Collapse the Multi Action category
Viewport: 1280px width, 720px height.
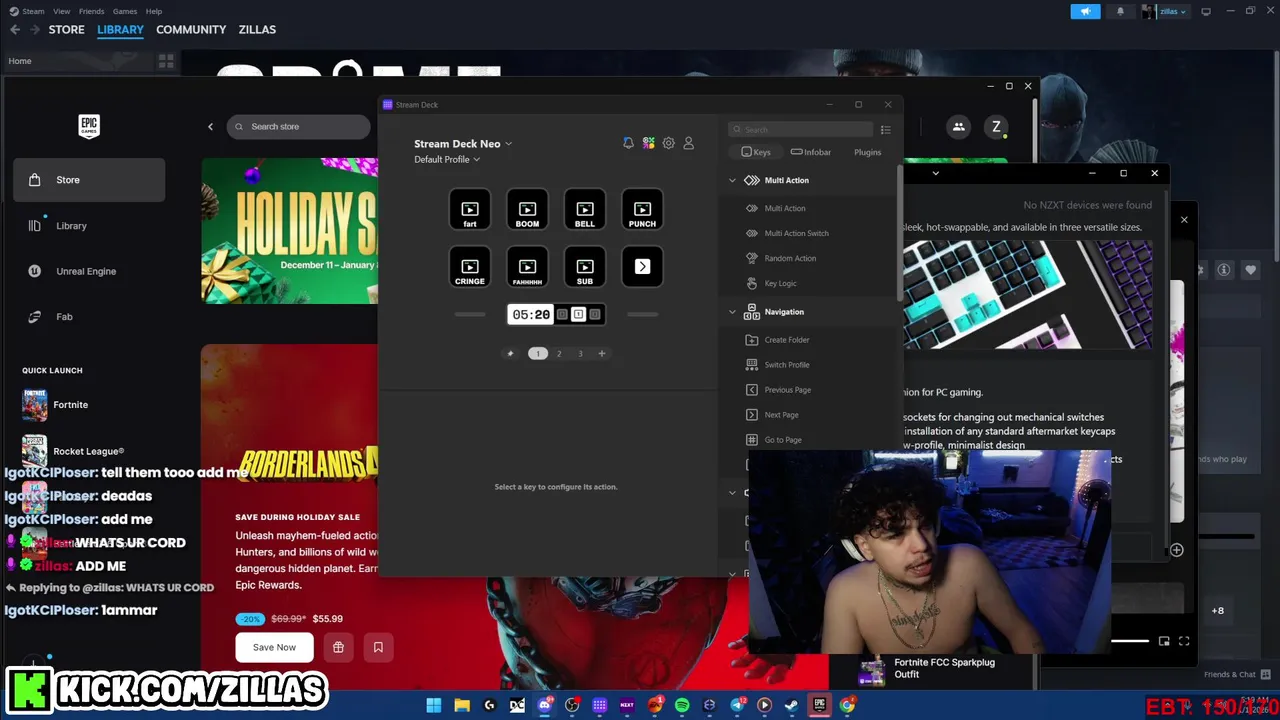click(x=732, y=180)
